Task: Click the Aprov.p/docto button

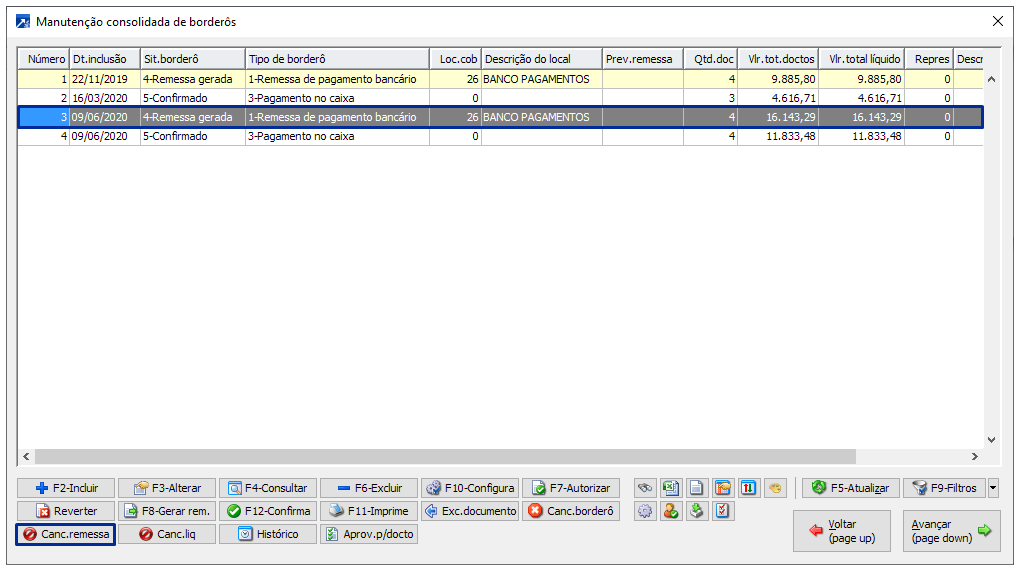Action: tap(369, 534)
